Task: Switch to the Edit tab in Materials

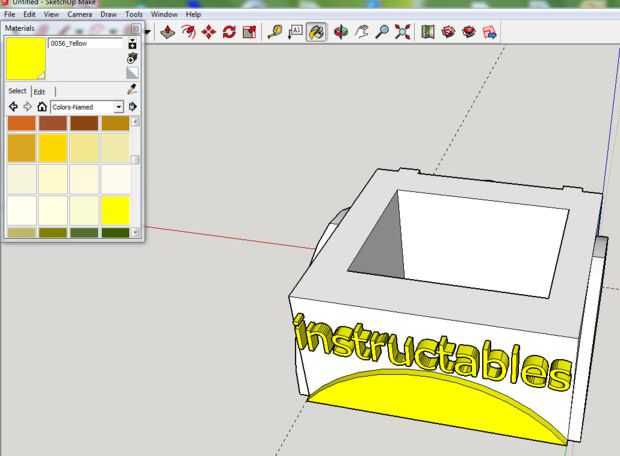Action: pos(39,91)
